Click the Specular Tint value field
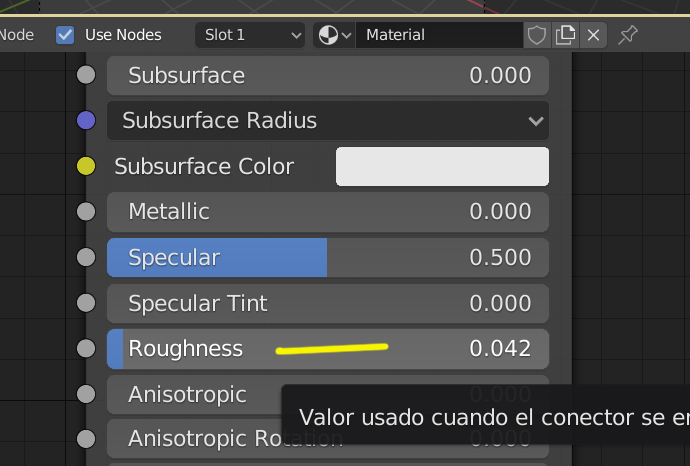 coord(328,303)
